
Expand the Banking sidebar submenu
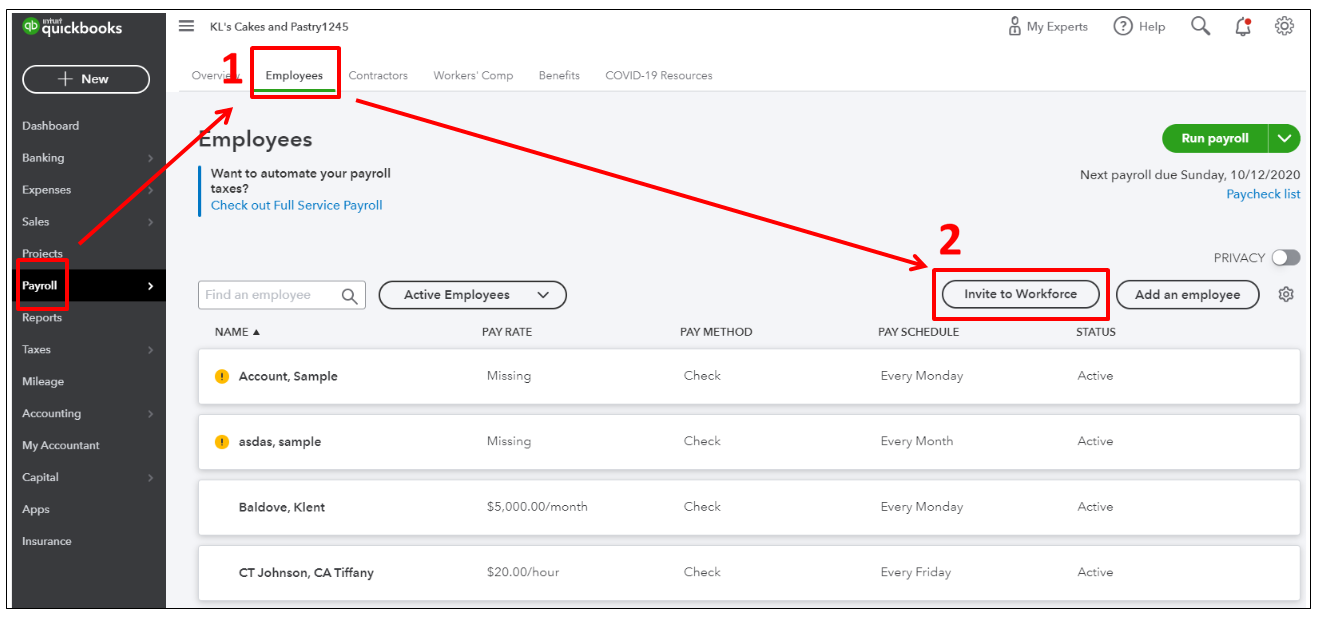150,158
